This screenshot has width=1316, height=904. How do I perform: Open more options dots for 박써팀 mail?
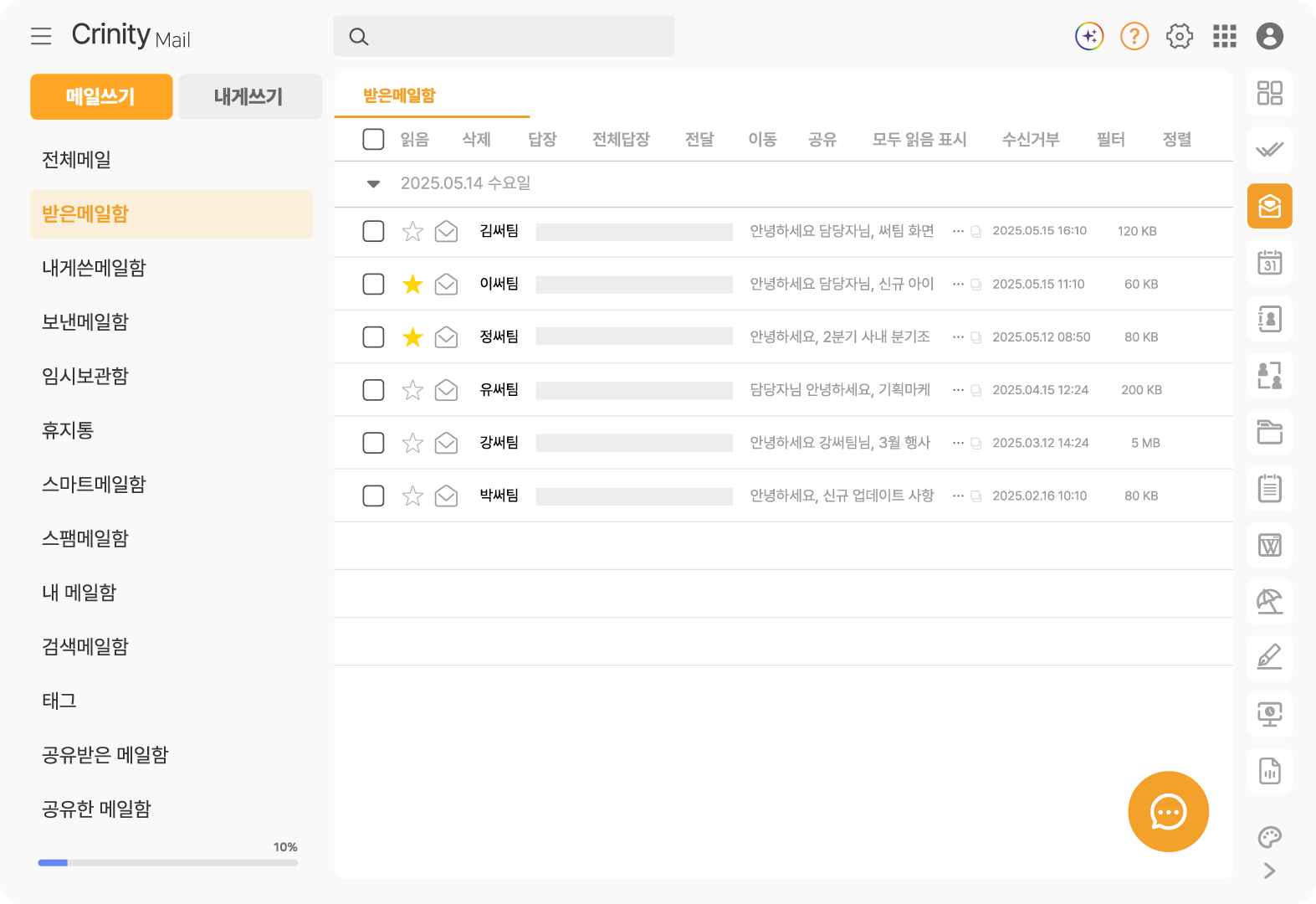[959, 496]
